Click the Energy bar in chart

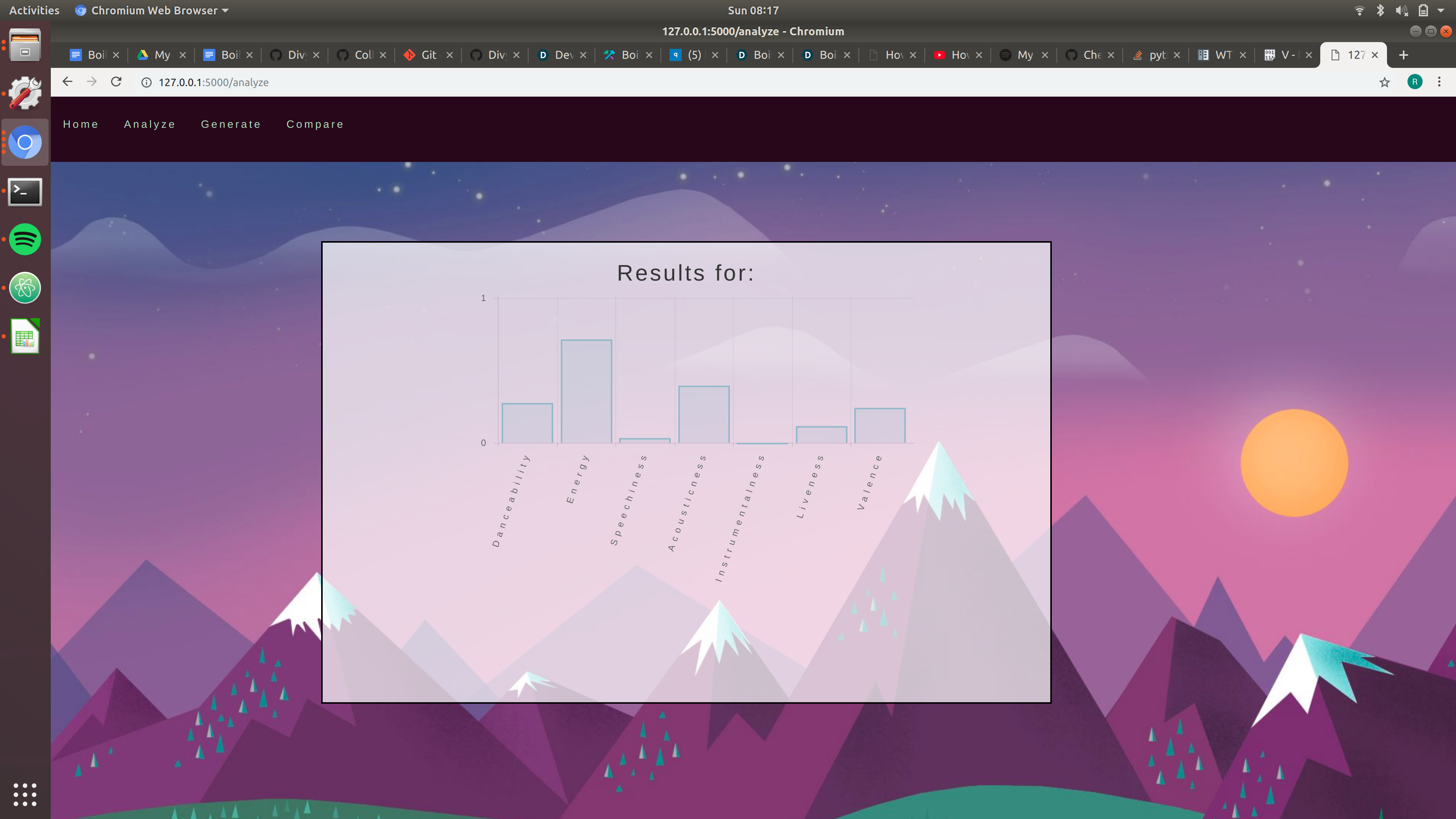pyautogui.click(x=586, y=391)
